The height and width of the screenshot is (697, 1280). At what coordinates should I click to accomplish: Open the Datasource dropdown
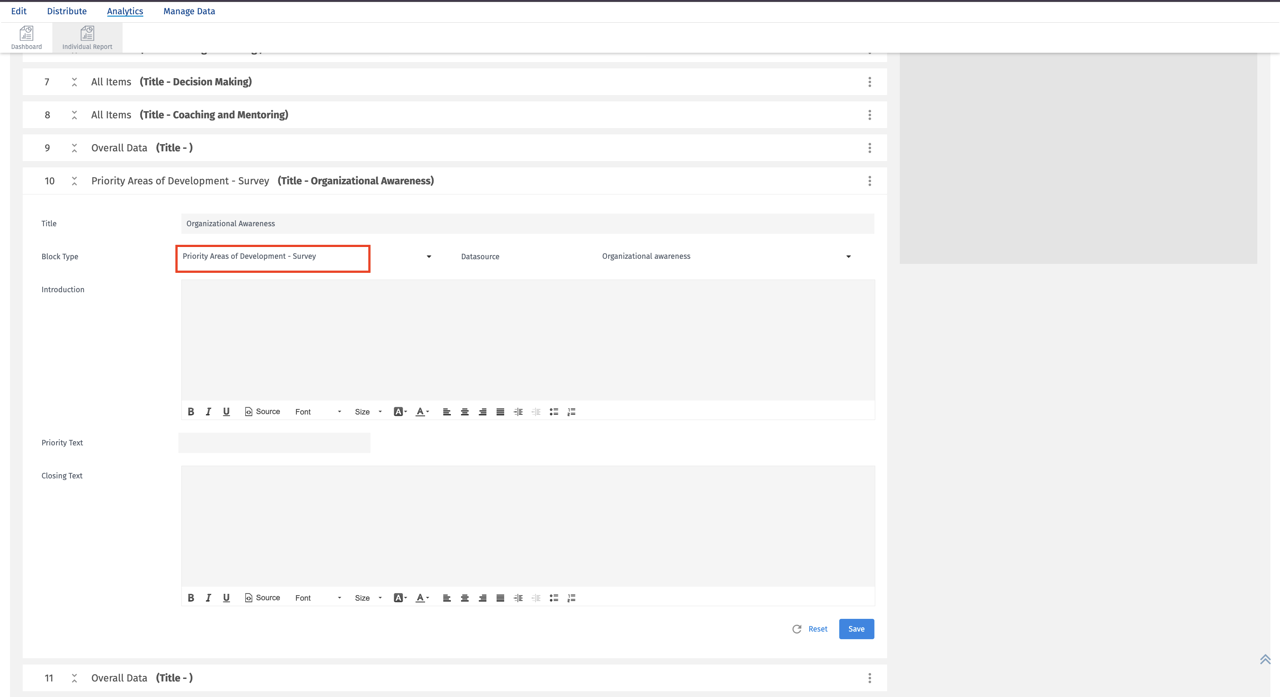(x=847, y=256)
